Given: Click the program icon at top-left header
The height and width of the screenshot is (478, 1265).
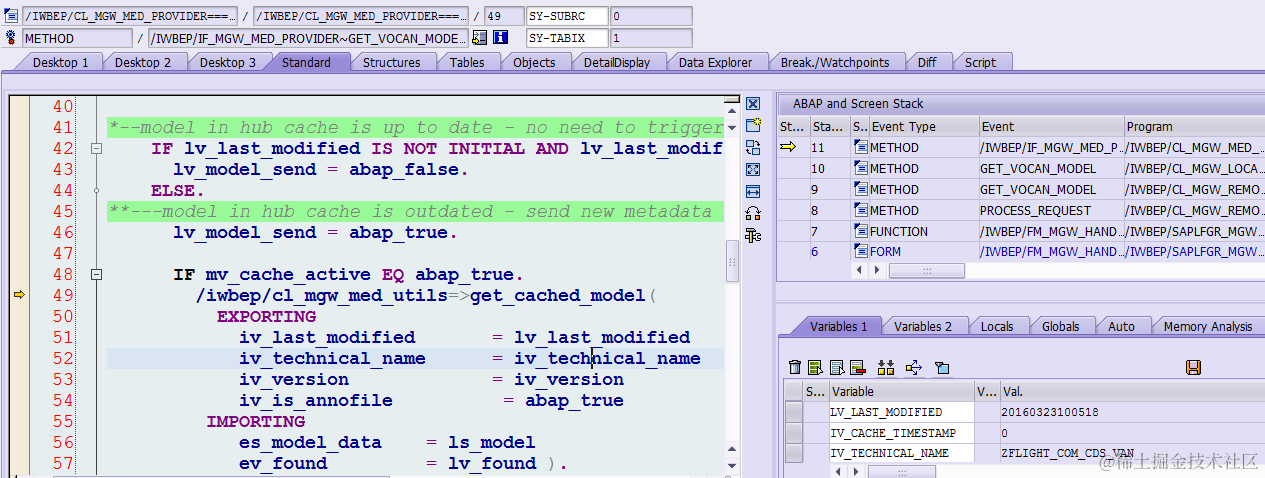Looking at the screenshot, I should coord(11,16).
